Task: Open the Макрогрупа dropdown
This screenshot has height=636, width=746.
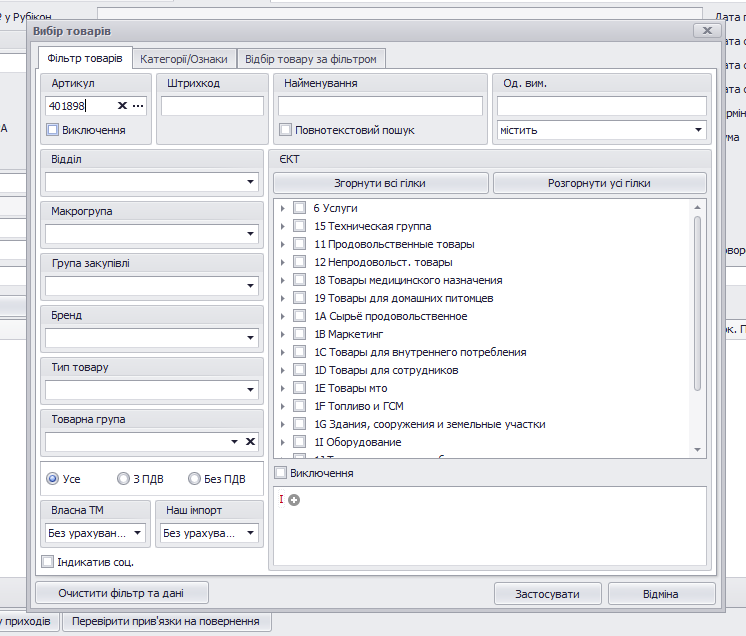Action: (x=250, y=234)
